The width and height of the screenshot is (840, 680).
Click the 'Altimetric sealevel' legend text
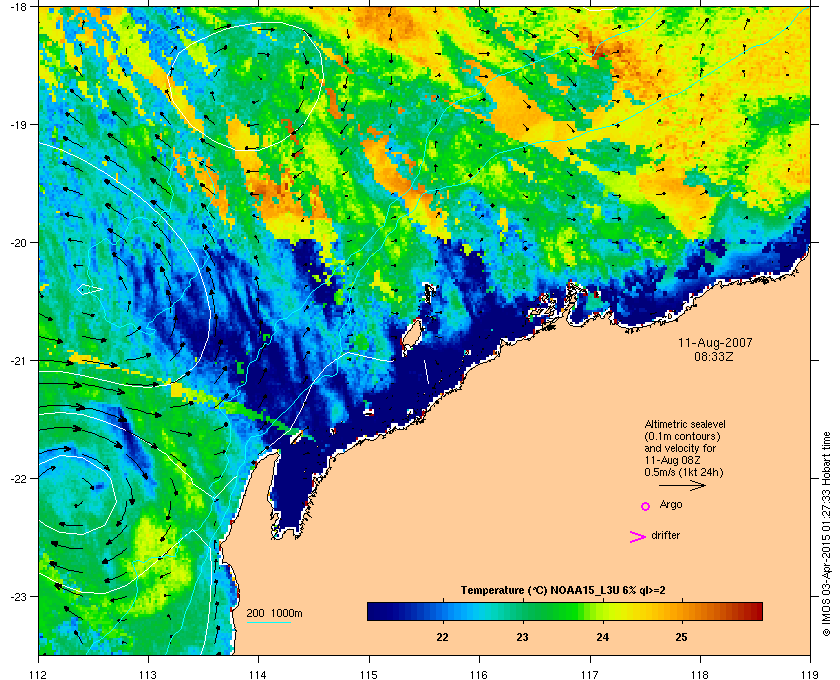pyautogui.click(x=685, y=424)
